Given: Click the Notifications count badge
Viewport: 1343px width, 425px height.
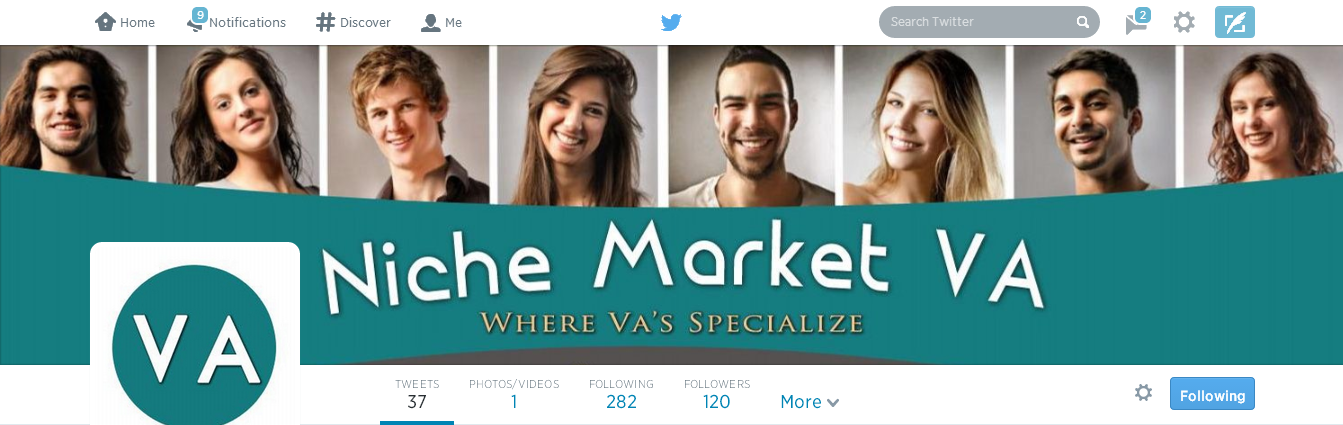Looking at the screenshot, I should pyautogui.click(x=200, y=15).
